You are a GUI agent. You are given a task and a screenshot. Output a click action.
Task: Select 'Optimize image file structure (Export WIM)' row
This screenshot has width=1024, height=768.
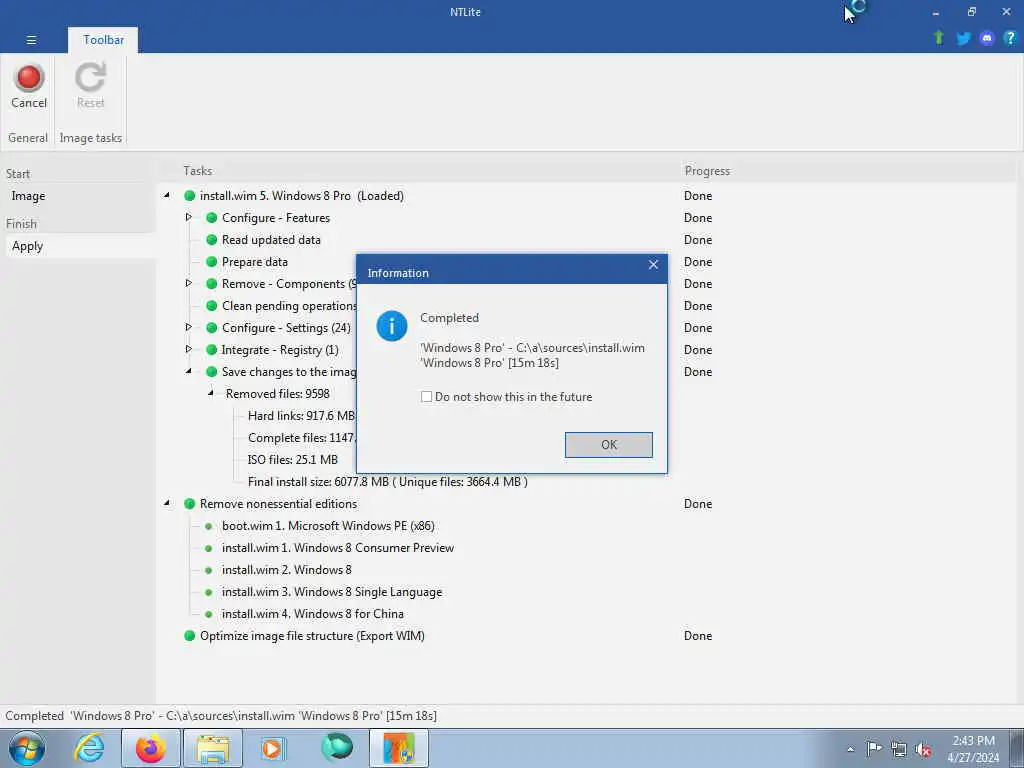pyautogui.click(x=312, y=635)
